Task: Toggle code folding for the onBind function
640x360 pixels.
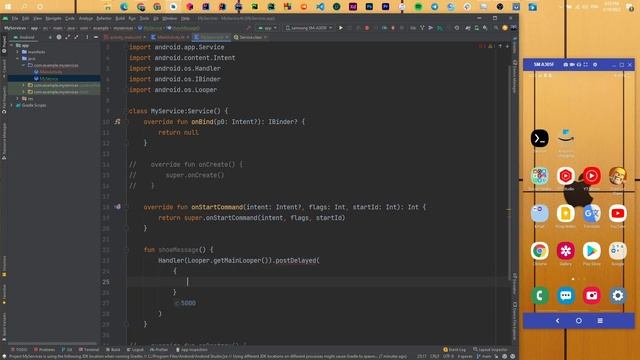Action: coord(127,122)
